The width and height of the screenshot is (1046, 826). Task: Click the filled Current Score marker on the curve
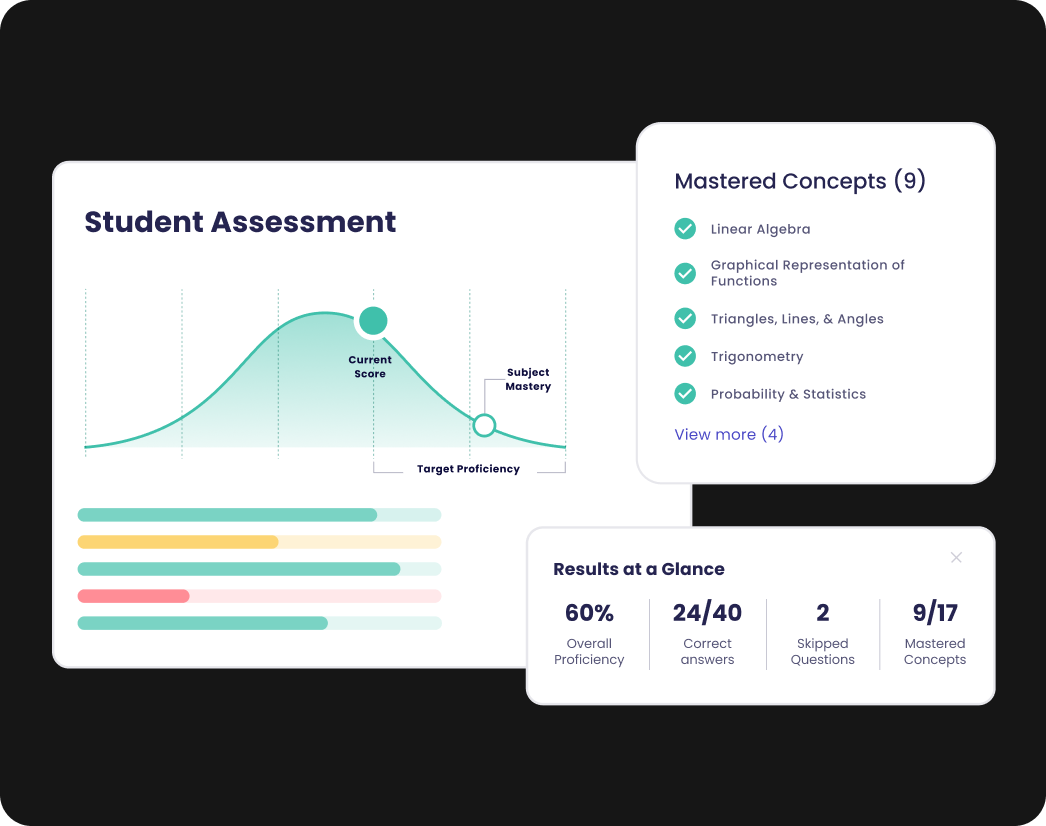[x=372, y=320]
